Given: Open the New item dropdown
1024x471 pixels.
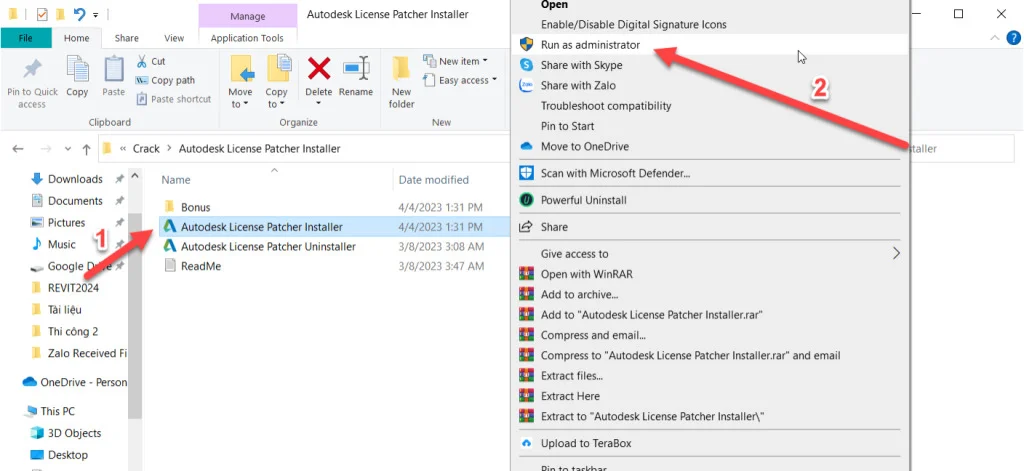Looking at the screenshot, I should [456, 61].
